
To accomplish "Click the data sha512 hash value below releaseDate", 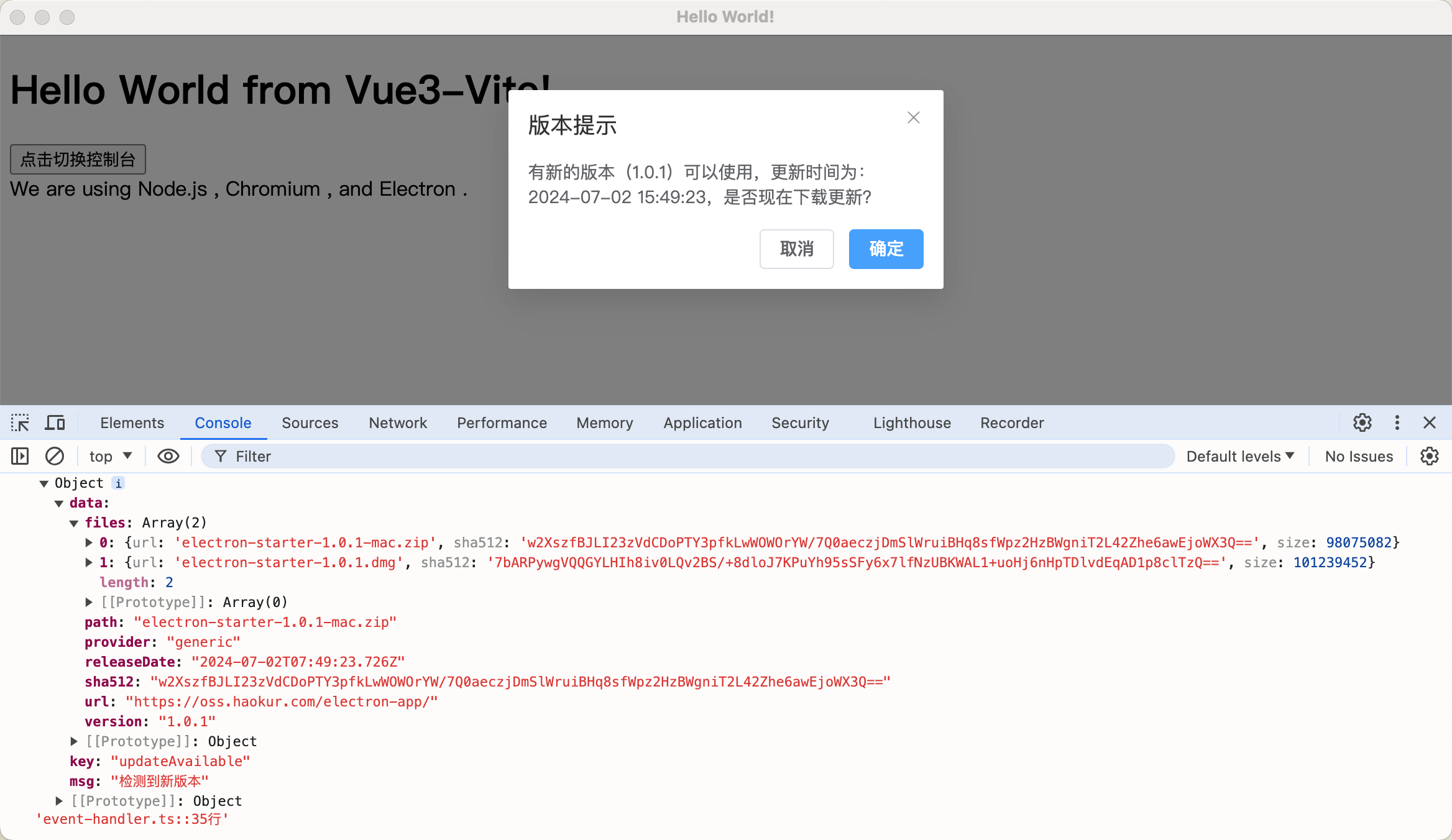I will (x=520, y=682).
